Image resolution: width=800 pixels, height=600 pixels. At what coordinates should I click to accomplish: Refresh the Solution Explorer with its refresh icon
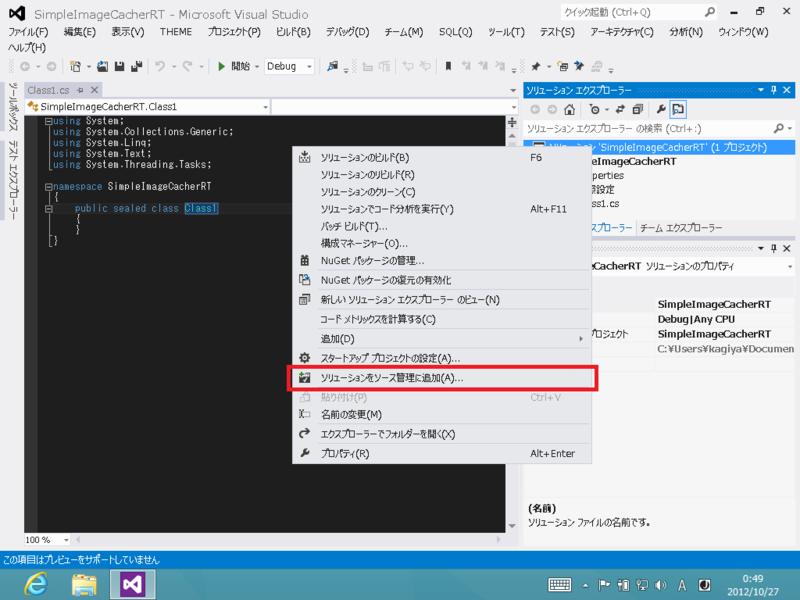click(x=619, y=107)
